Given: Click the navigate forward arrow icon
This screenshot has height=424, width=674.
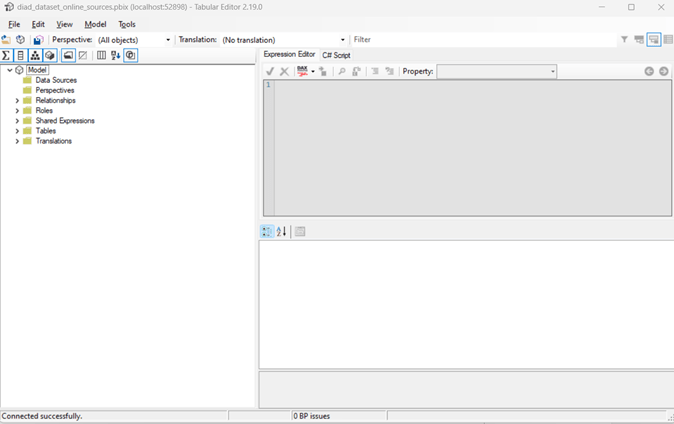Looking at the screenshot, I should 664,72.
